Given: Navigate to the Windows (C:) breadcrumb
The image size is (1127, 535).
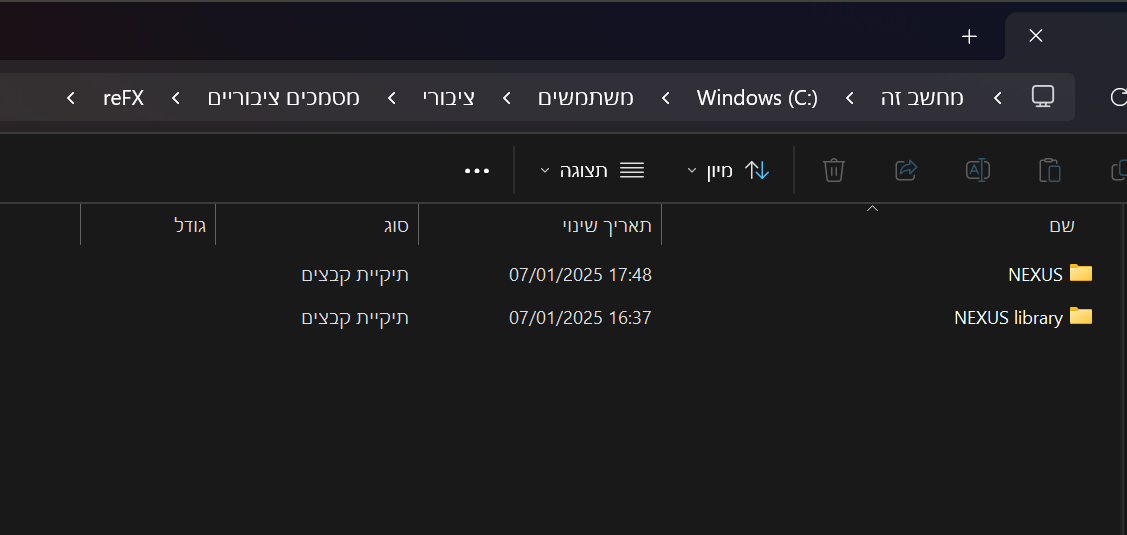Looking at the screenshot, I should coord(757,98).
